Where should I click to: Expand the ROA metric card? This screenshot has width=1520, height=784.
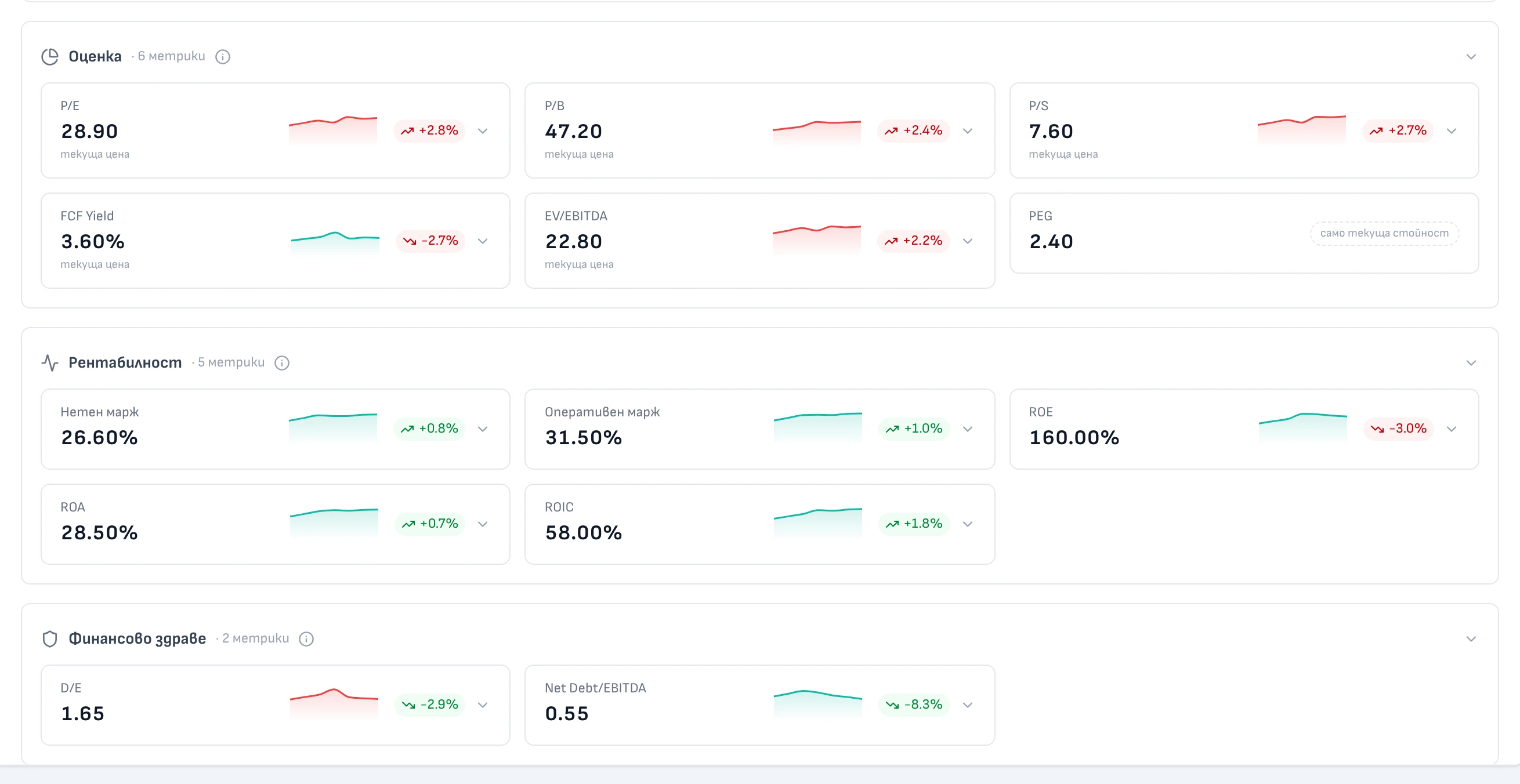[483, 524]
